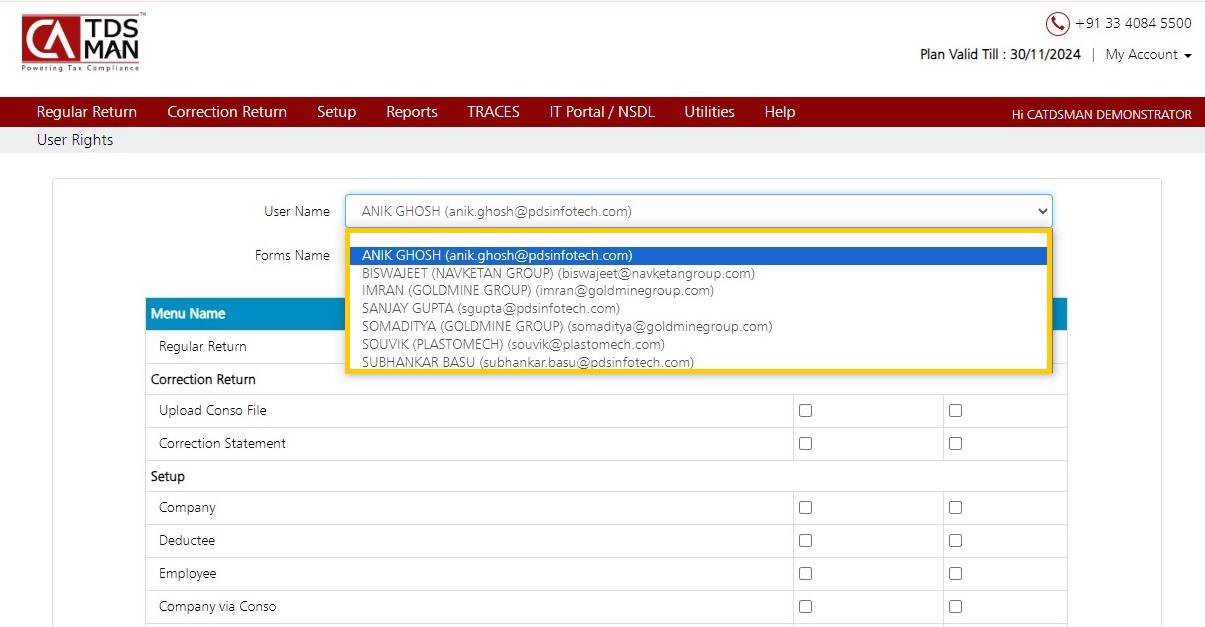
Task: Open the TRACES menu
Action: pos(493,112)
